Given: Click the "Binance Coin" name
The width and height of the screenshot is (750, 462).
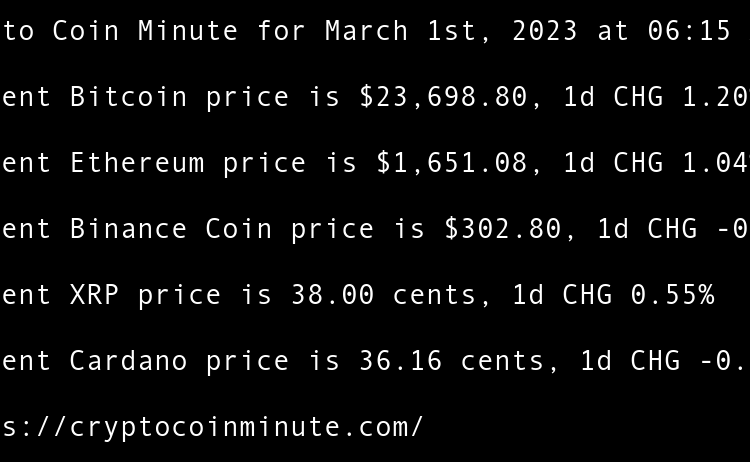Looking at the screenshot, I should point(171,229).
